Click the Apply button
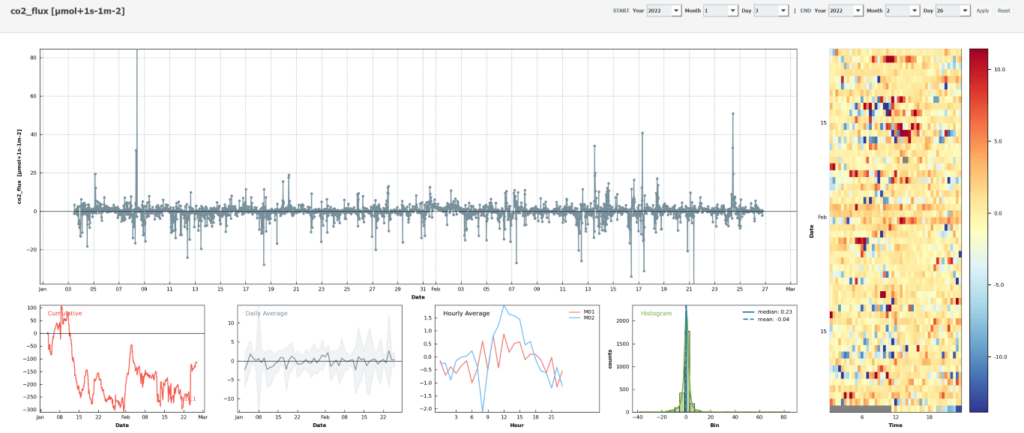 (x=982, y=11)
